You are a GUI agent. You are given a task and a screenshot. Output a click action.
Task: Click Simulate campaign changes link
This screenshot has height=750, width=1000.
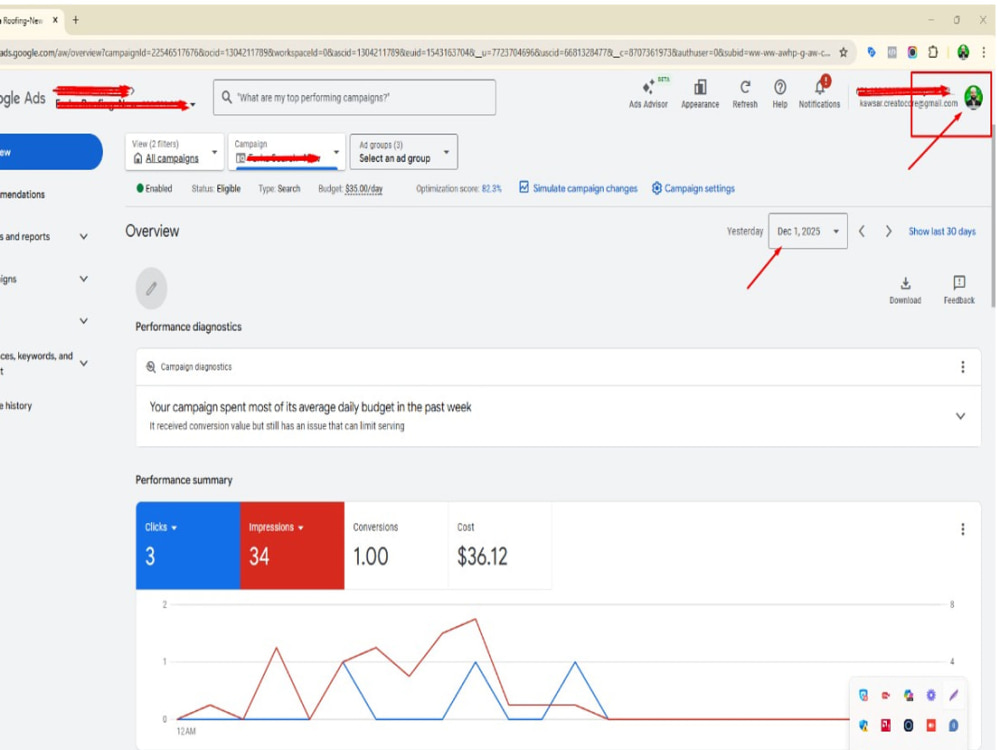[578, 188]
